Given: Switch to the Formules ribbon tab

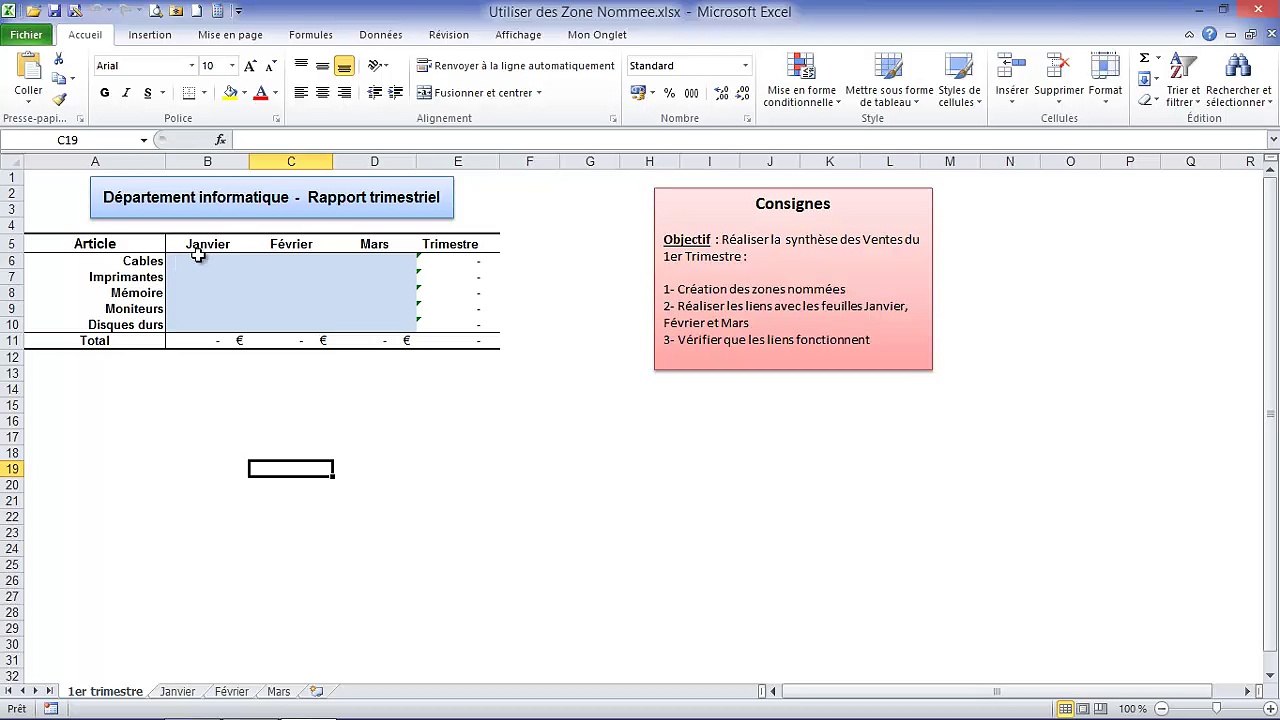Looking at the screenshot, I should tap(311, 35).
